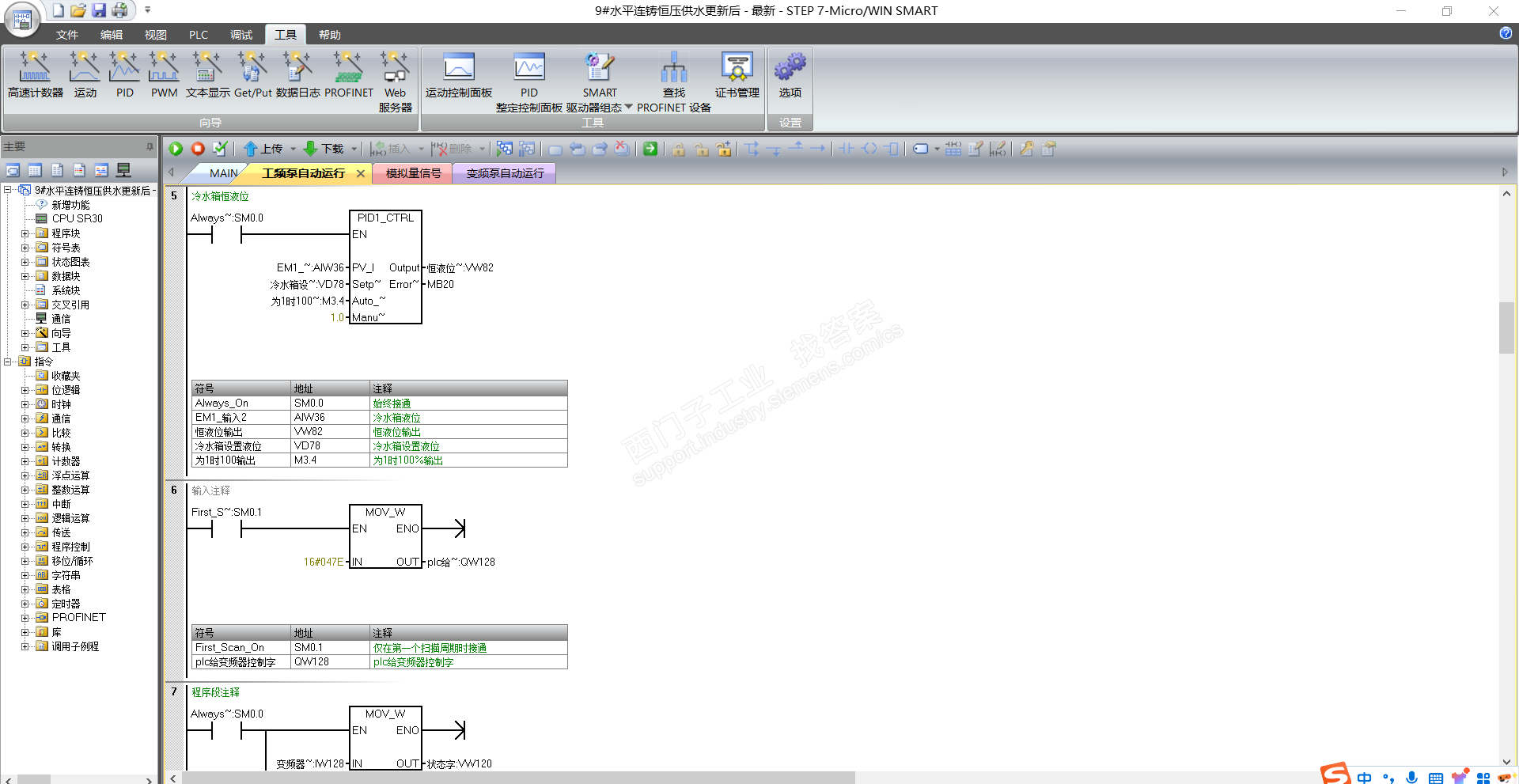Open the 帮助 ribbon tab

click(x=330, y=35)
